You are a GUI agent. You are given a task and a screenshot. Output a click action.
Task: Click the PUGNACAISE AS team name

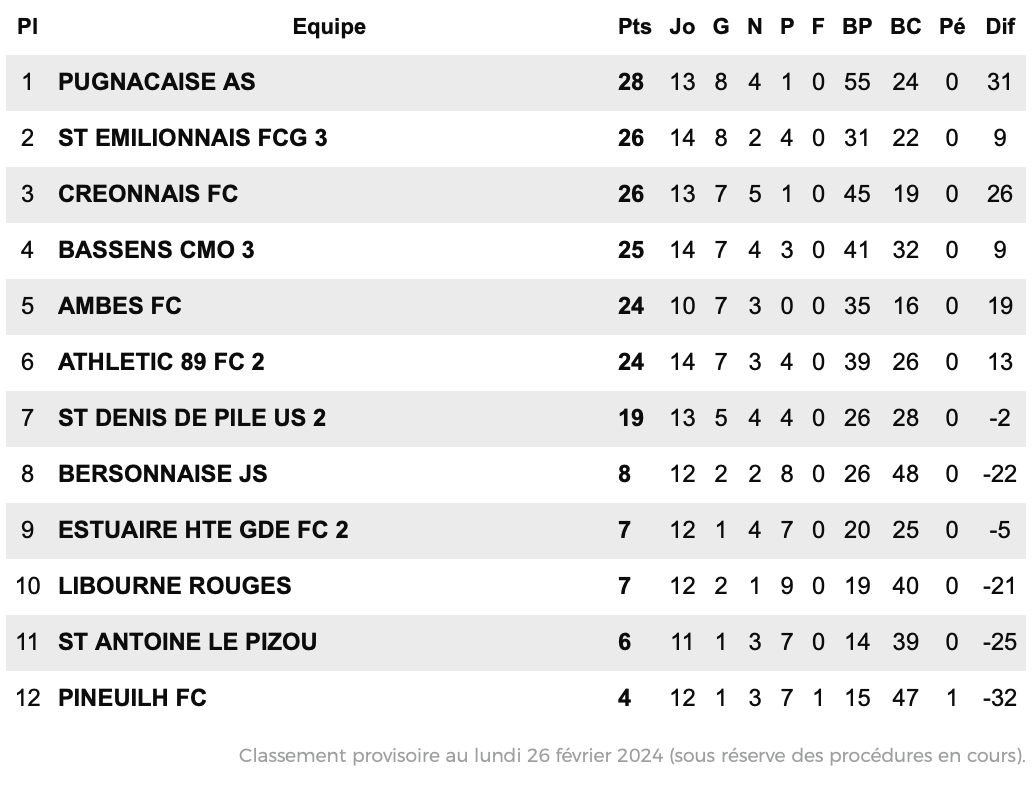coord(156,82)
